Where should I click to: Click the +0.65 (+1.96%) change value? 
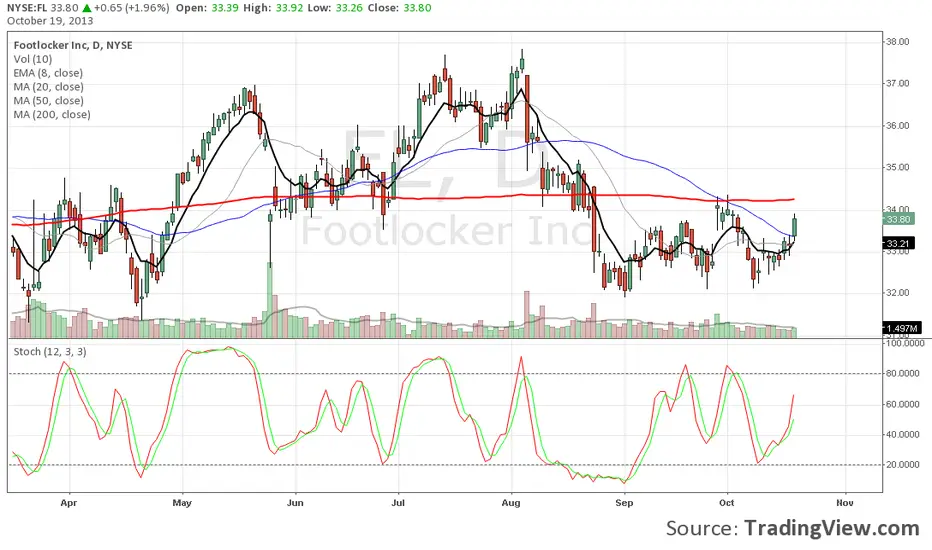point(131,8)
